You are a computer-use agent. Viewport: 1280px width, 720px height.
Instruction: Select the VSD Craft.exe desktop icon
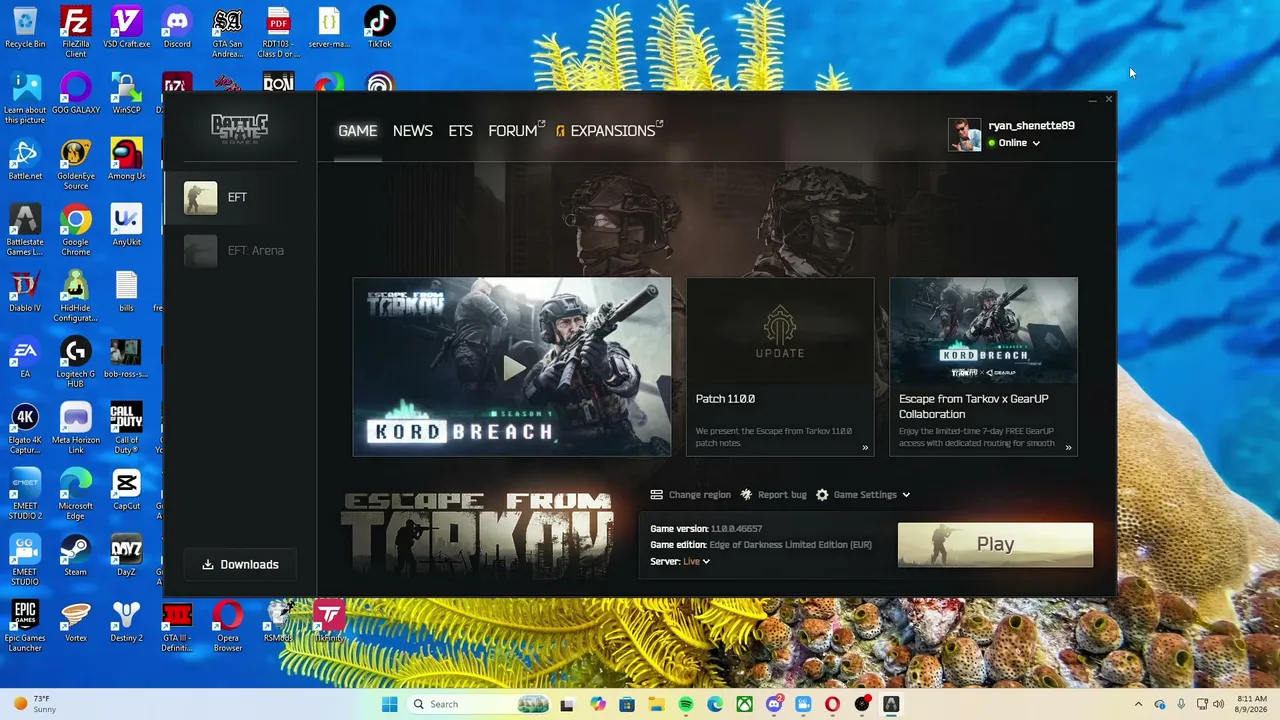click(126, 27)
